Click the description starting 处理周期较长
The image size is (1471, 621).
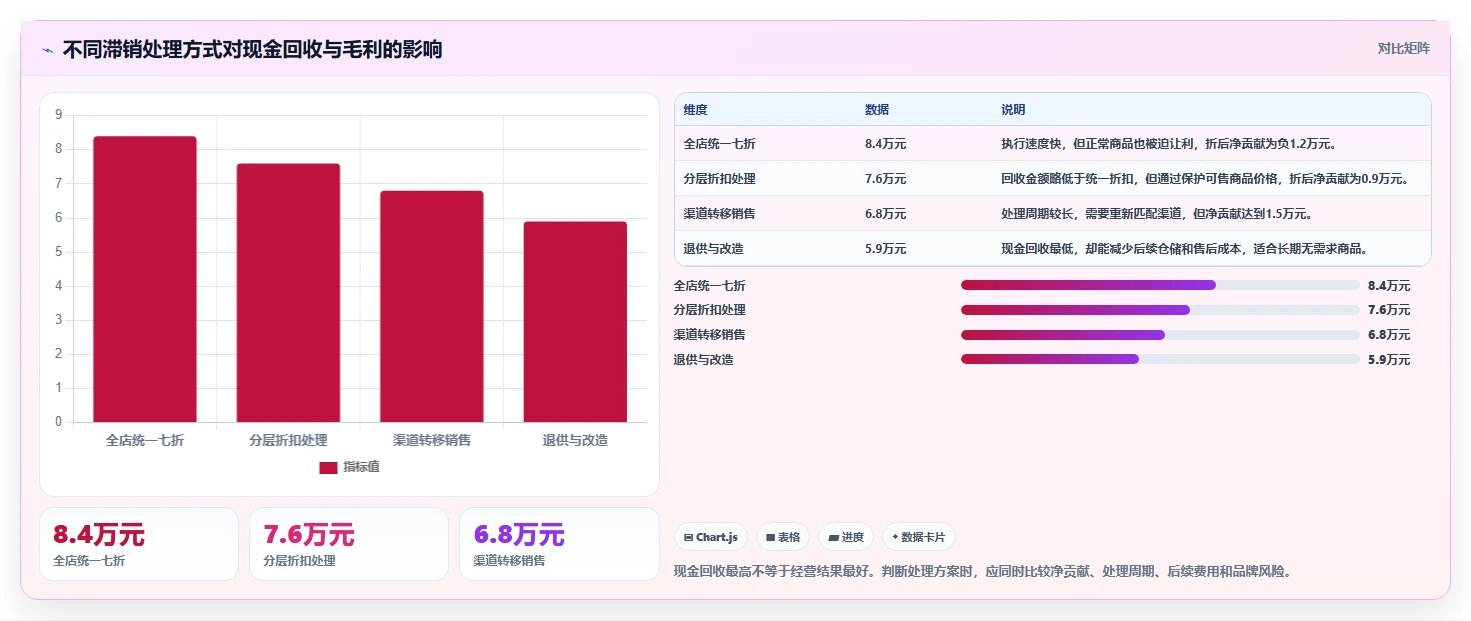(x=1156, y=214)
